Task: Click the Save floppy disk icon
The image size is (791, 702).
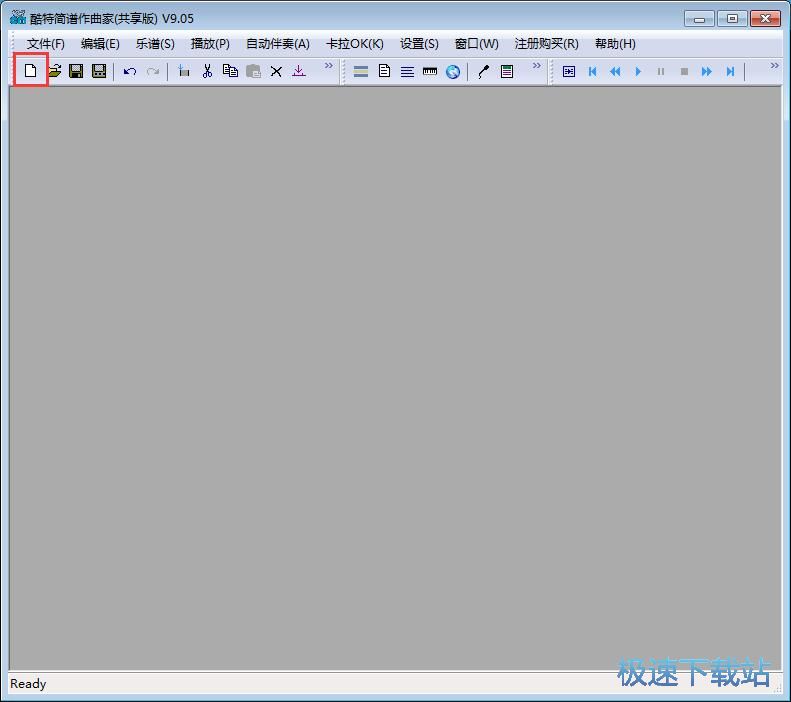Action: 76,71
